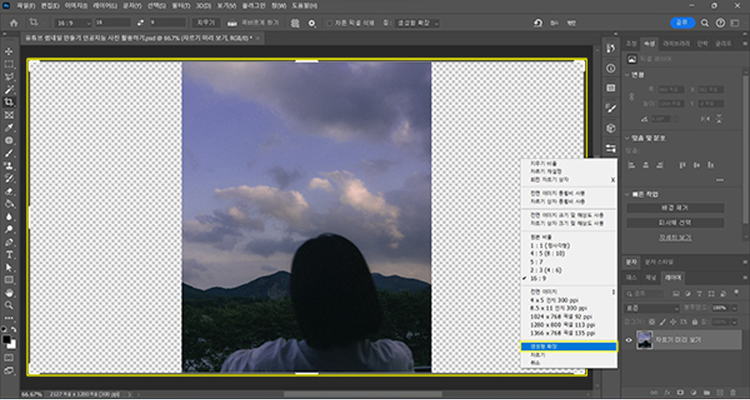The image size is (750, 400).
Task: Select the Crop tool in the toolbar
Action: pyautogui.click(x=9, y=102)
